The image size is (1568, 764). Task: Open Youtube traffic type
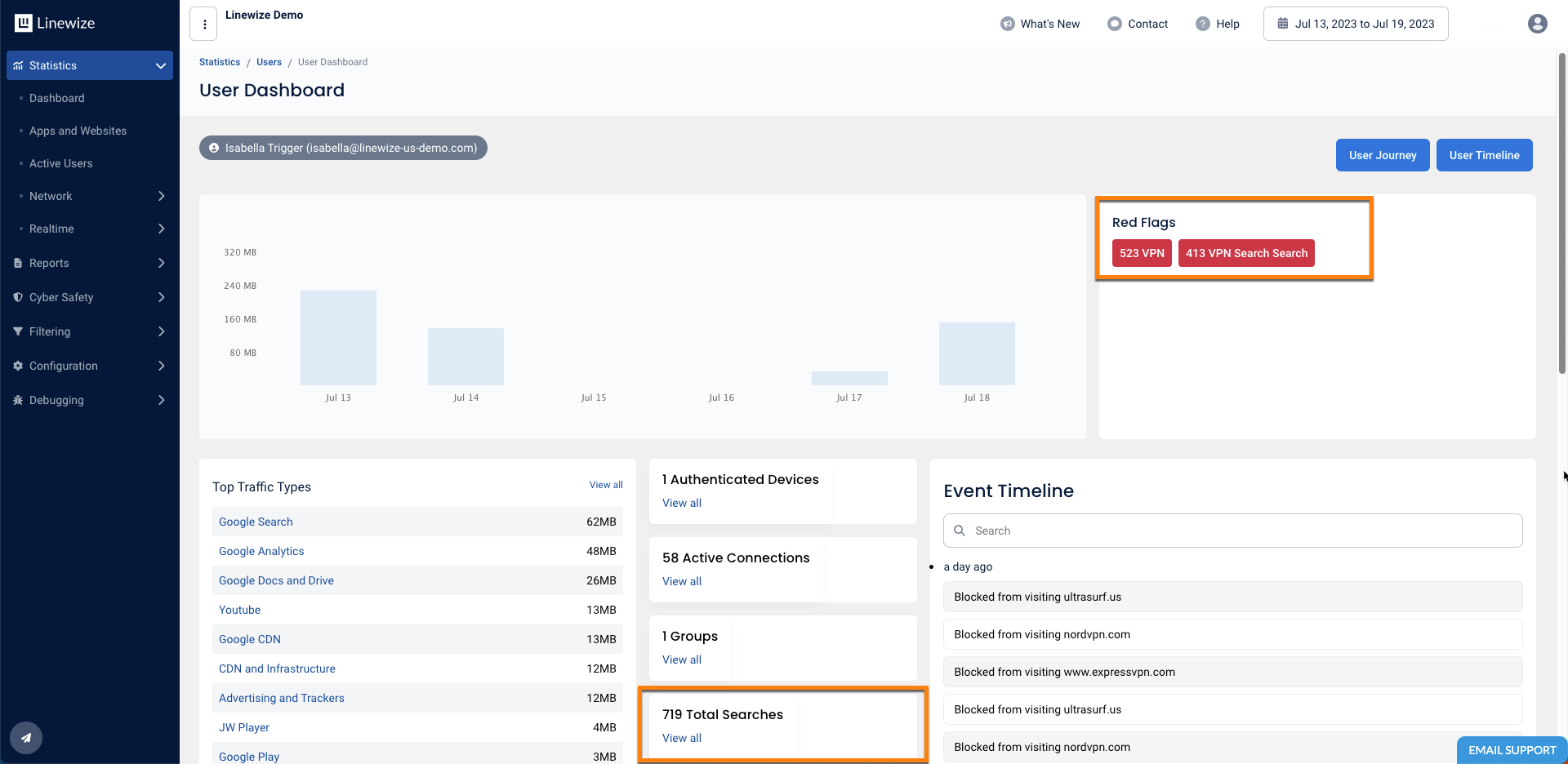[239, 610]
